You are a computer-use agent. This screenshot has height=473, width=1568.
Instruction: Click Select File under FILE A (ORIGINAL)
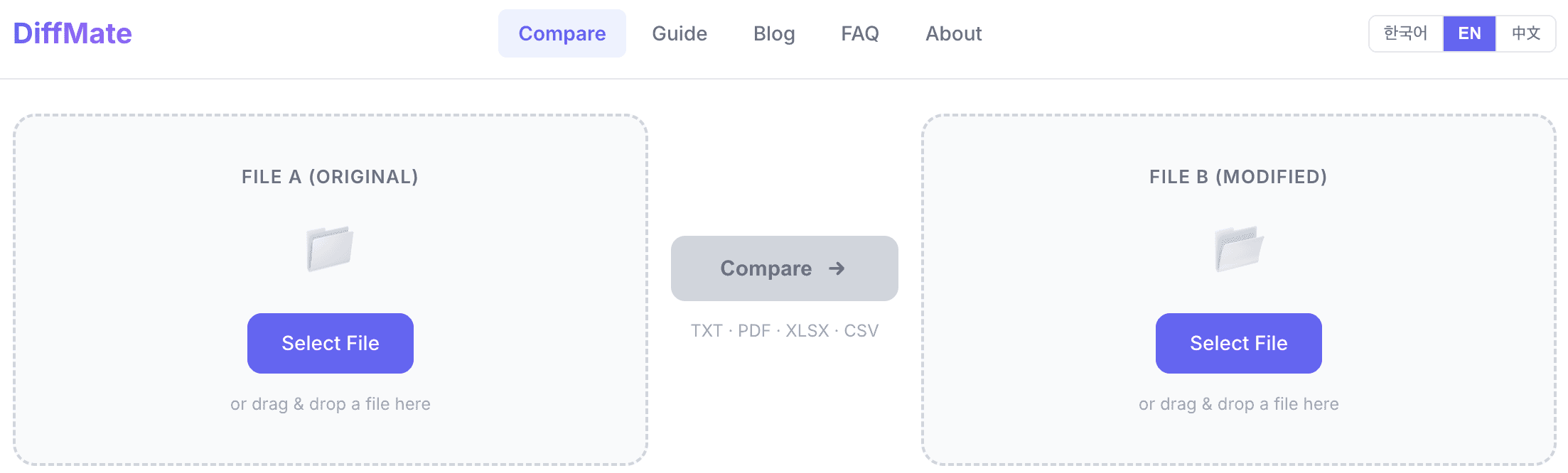pyautogui.click(x=330, y=343)
